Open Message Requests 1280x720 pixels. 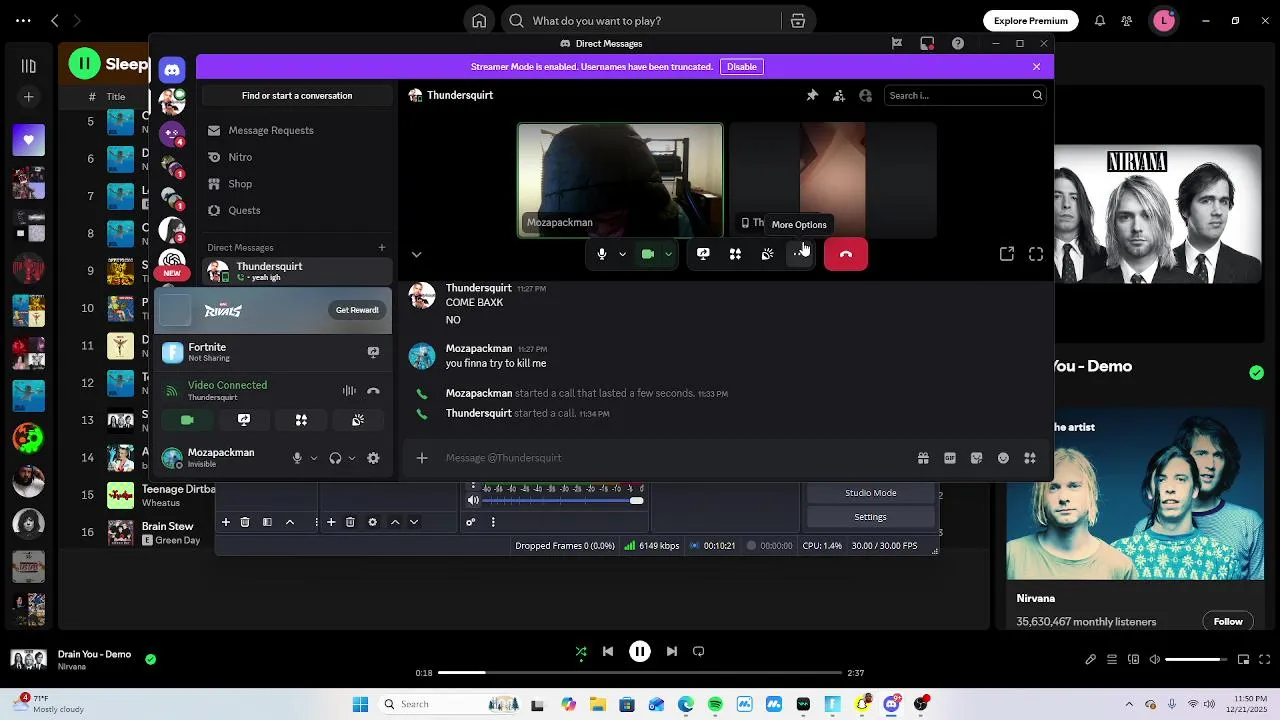pos(296,130)
